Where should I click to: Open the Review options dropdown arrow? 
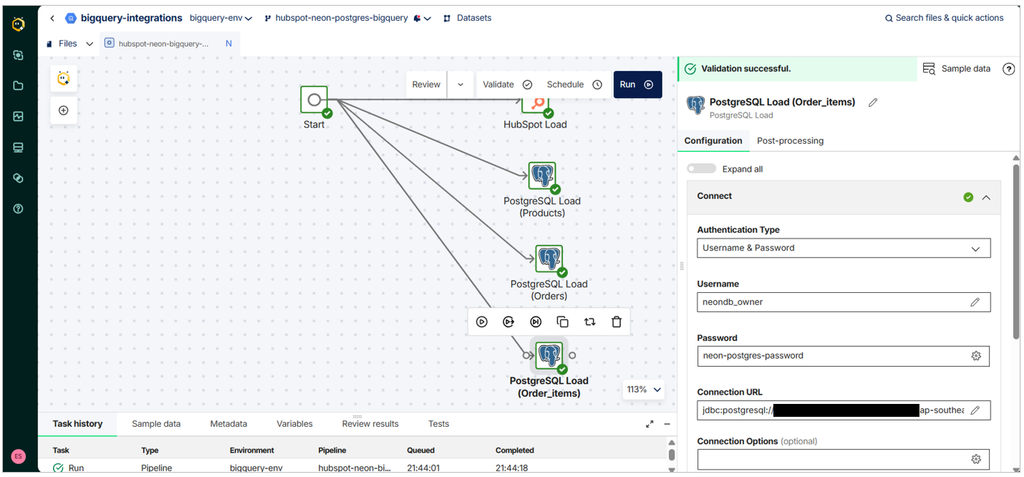pyautogui.click(x=460, y=84)
